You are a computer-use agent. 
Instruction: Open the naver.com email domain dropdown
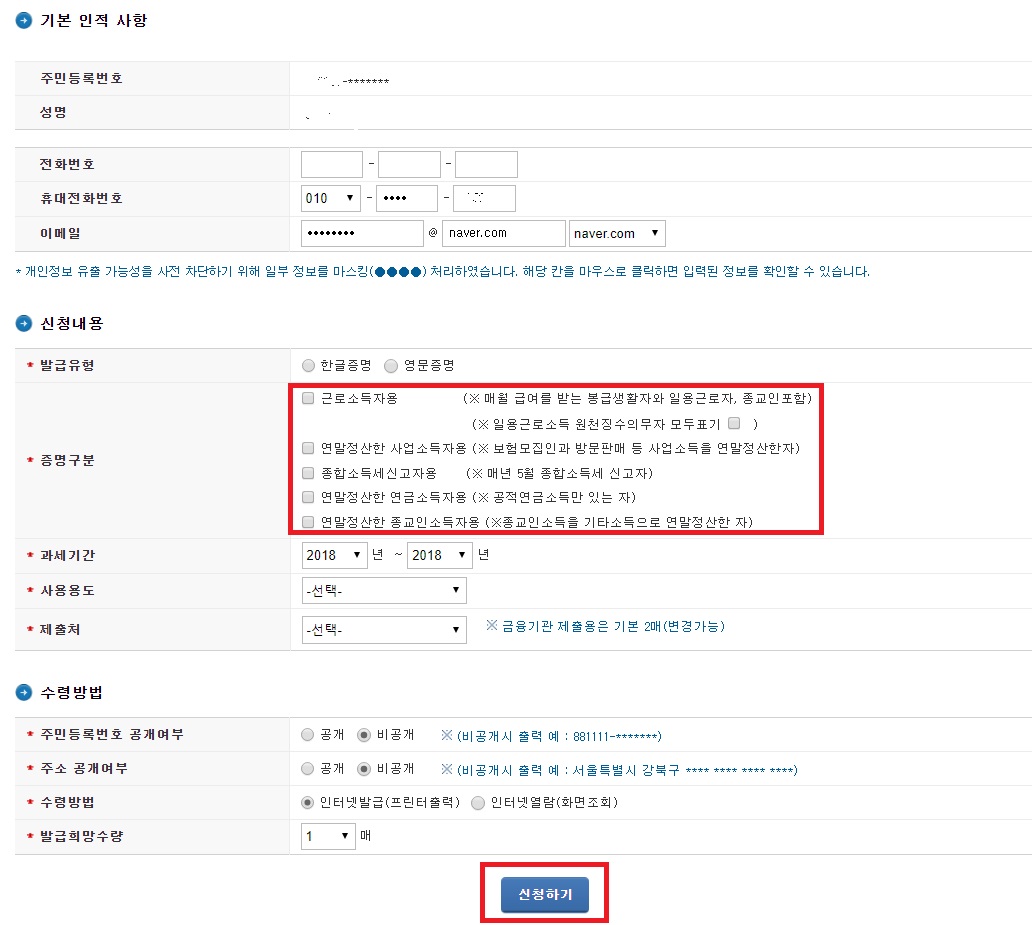617,234
